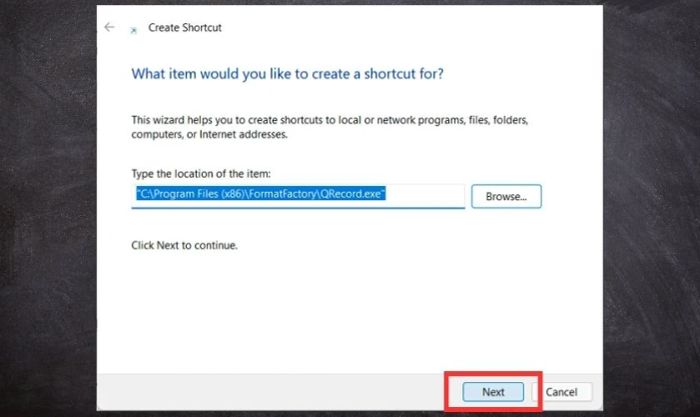Viewport: 700px width, 417px height.
Task: Click the 'Type the location of the item:' label
Action: (201, 174)
